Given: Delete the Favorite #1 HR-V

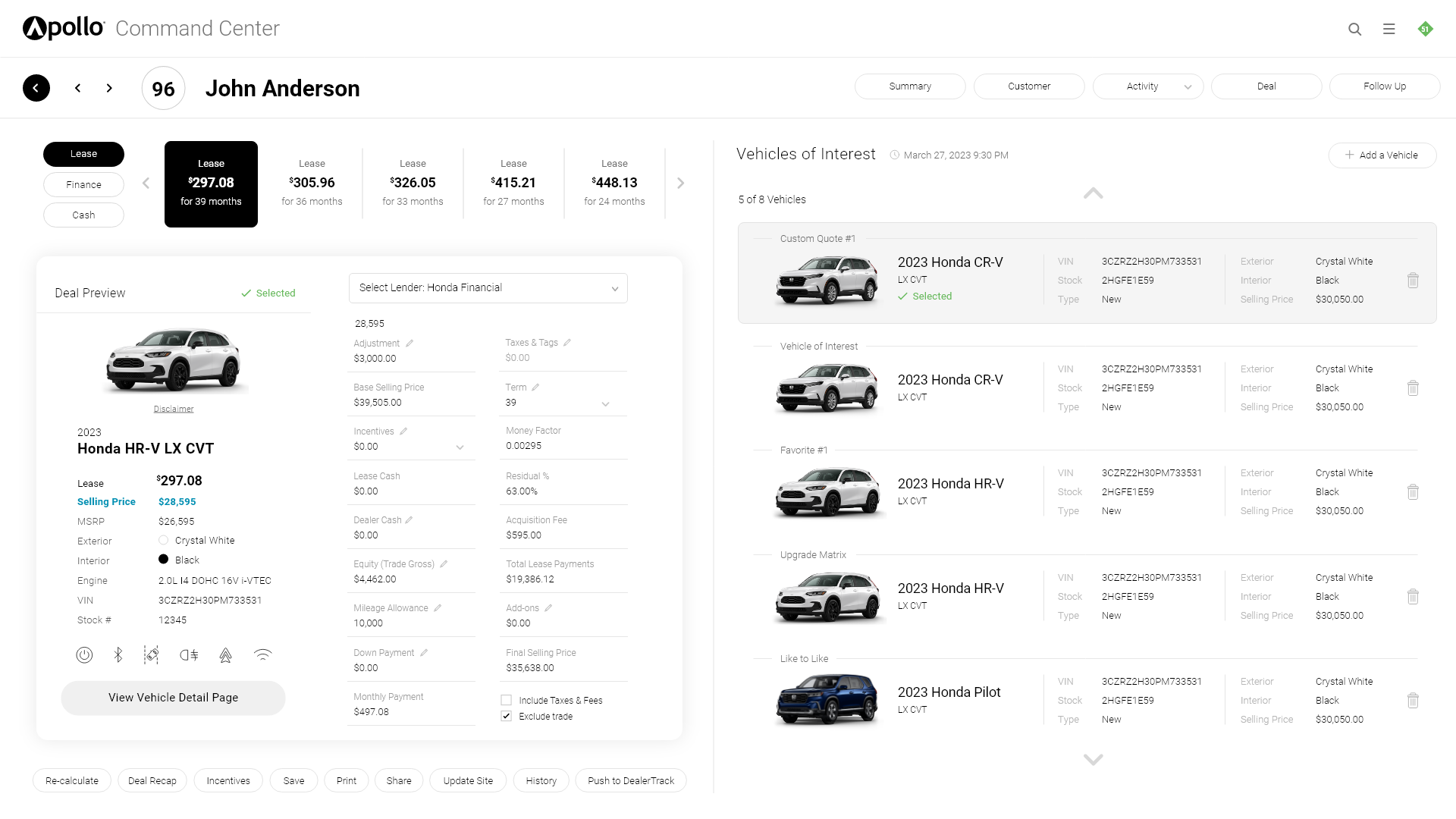Looking at the screenshot, I should [1413, 492].
